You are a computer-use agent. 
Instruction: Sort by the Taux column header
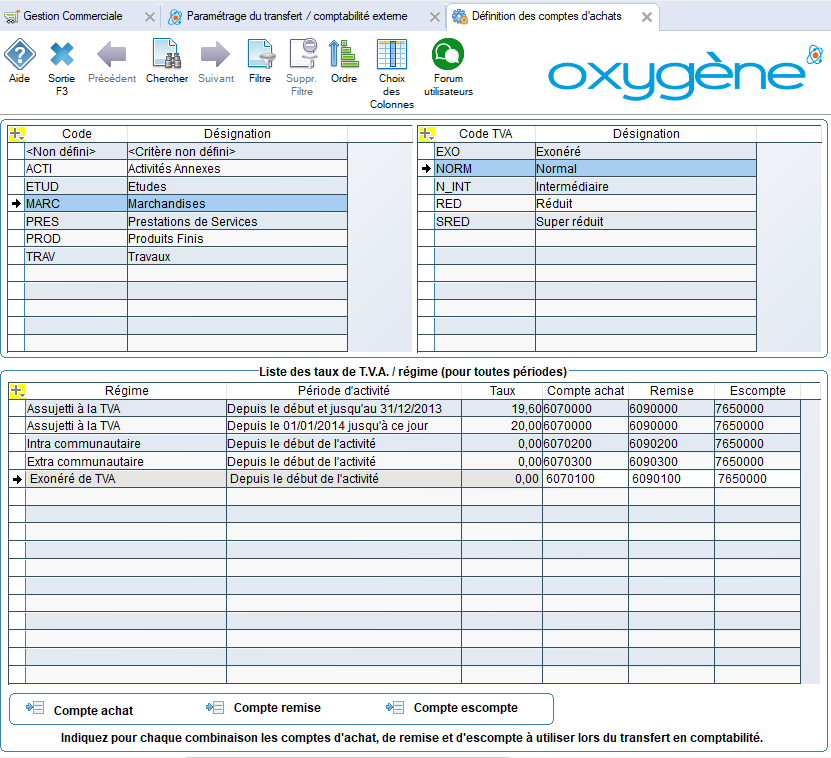coord(503,391)
